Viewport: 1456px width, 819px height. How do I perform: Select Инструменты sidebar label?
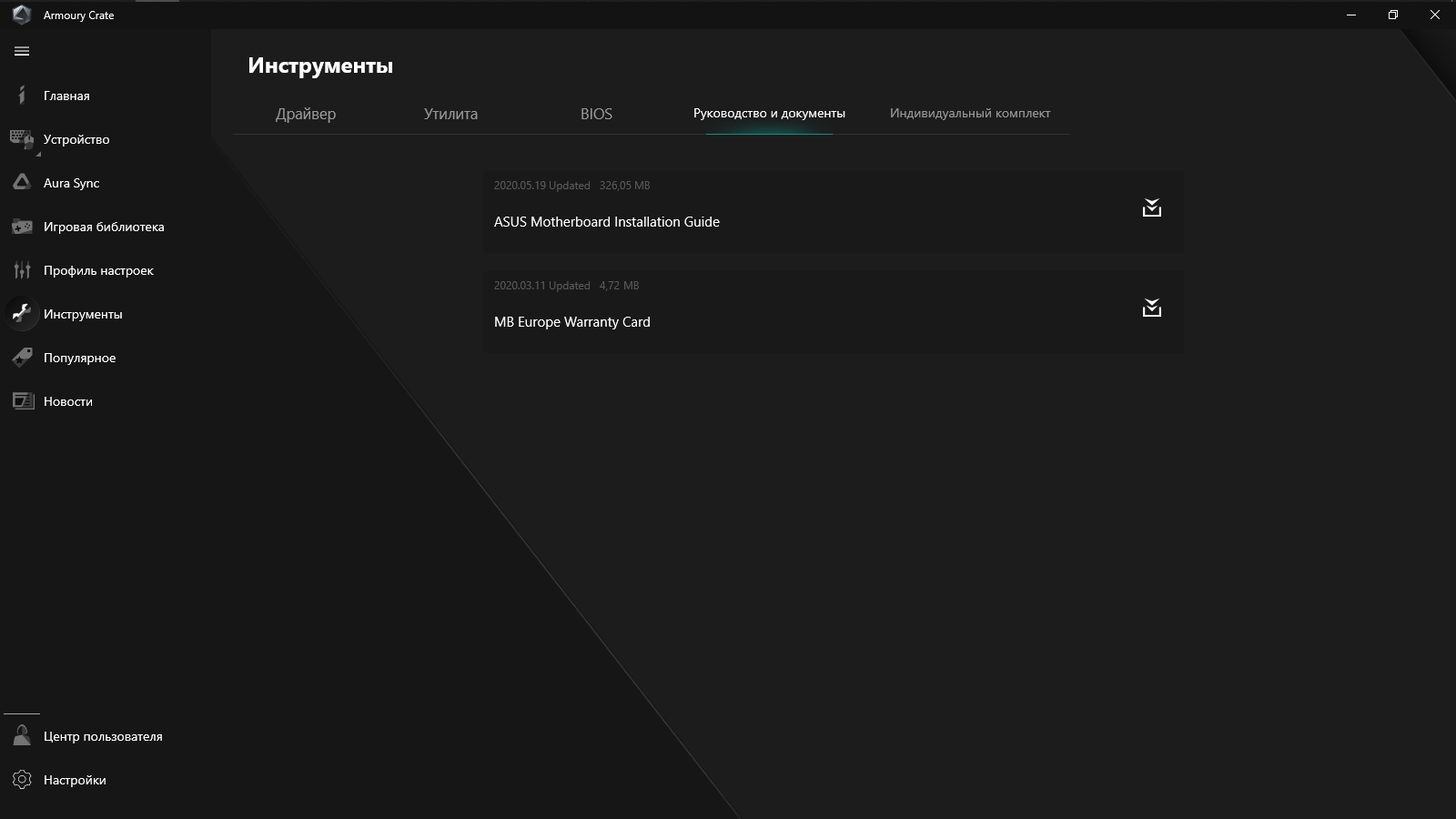tap(83, 314)
